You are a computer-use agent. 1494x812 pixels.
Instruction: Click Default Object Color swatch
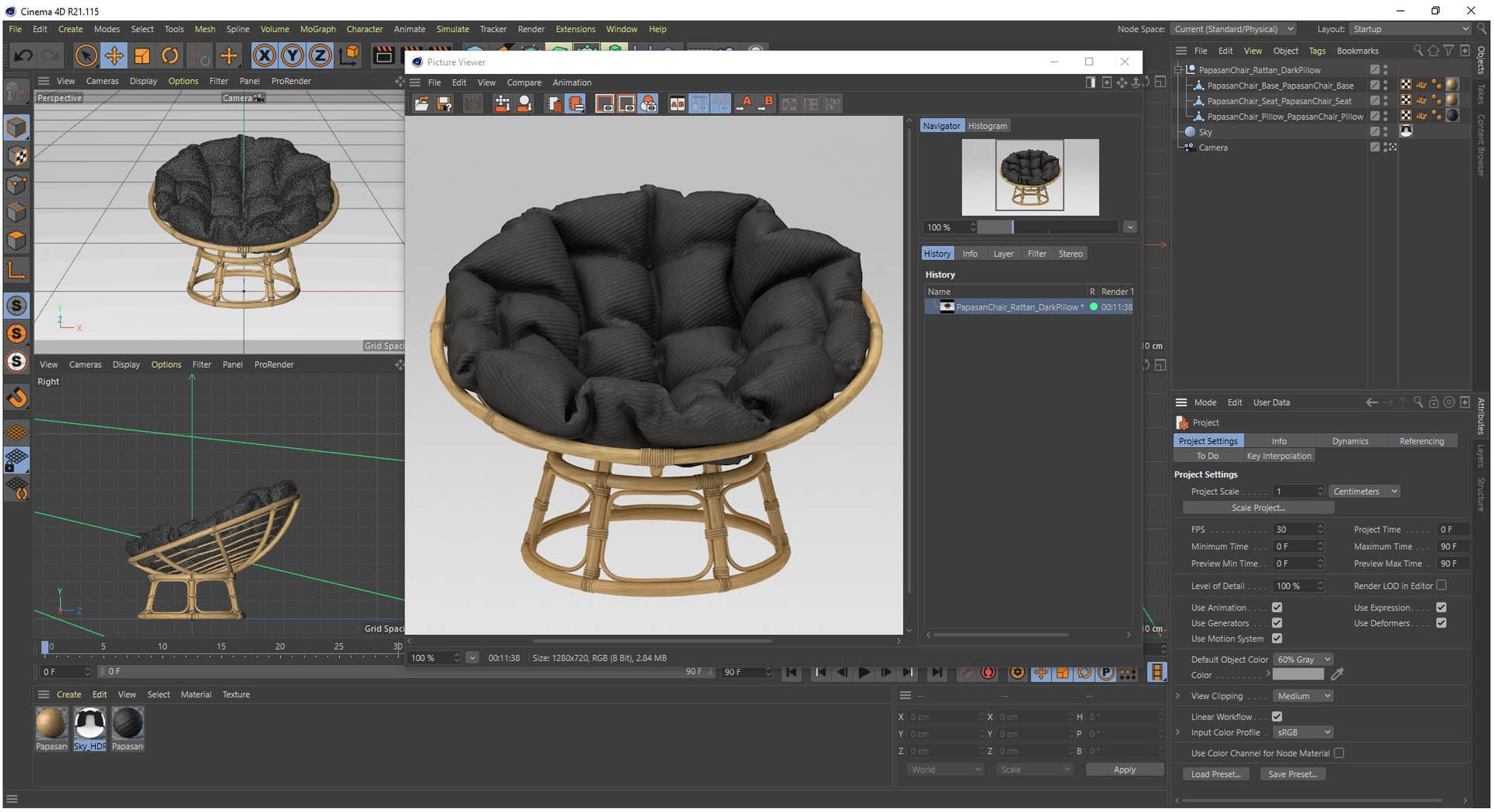(x=1298, y=674)
